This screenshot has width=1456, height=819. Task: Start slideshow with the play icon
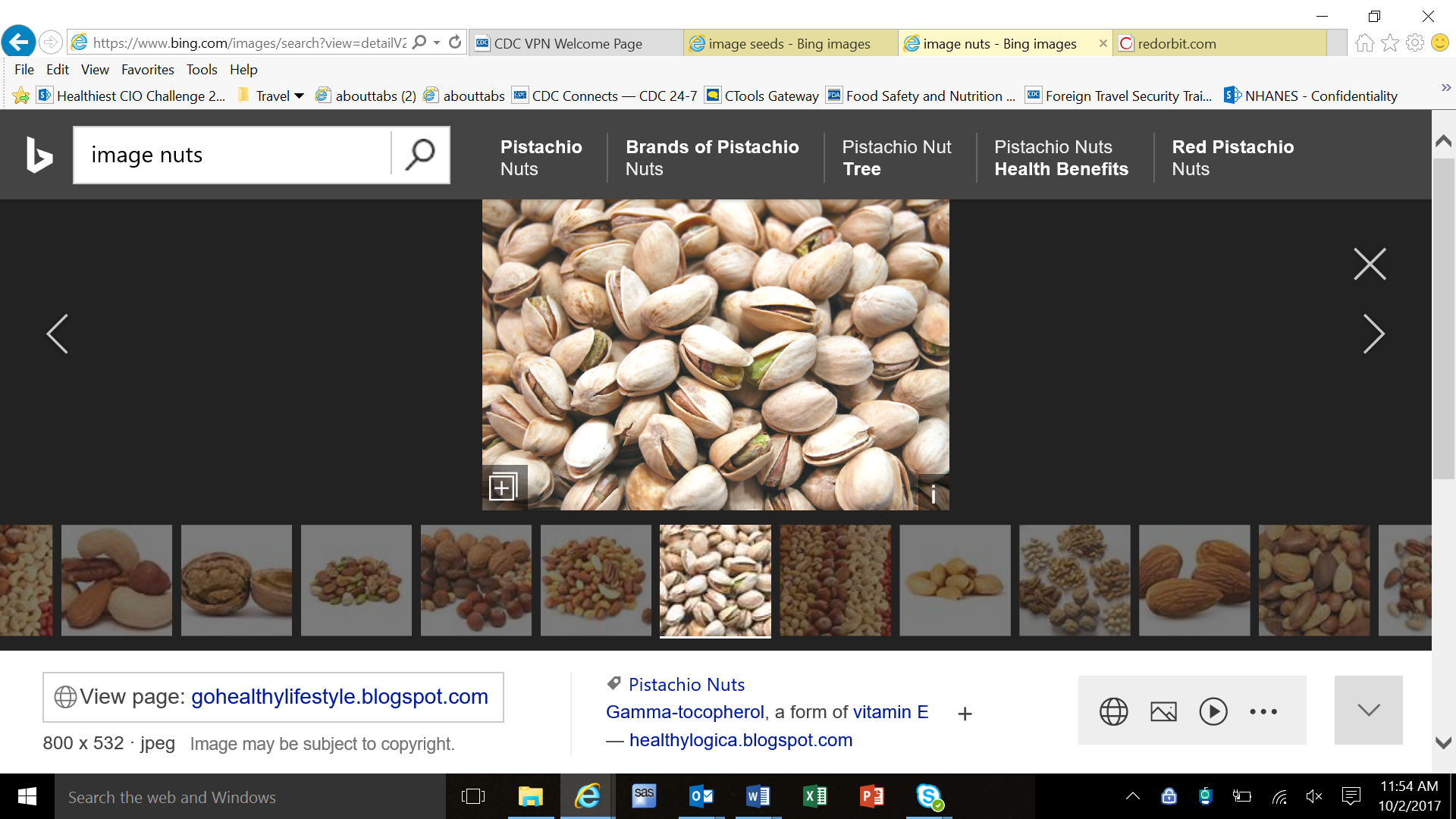(x=1213, y=711)
